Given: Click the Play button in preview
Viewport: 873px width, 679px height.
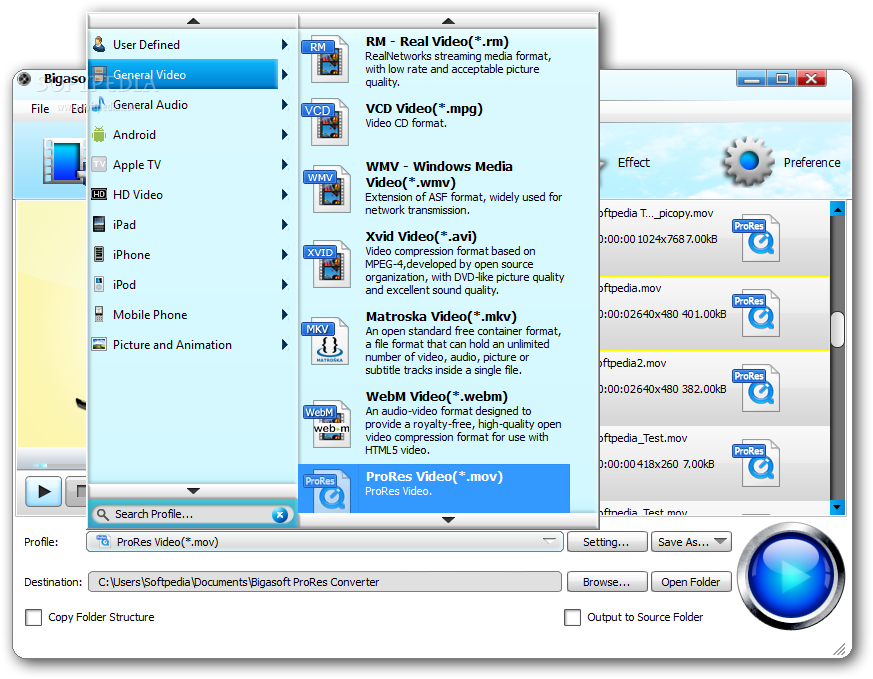Looking at the screenshot, I should click(x=43, y=491).
